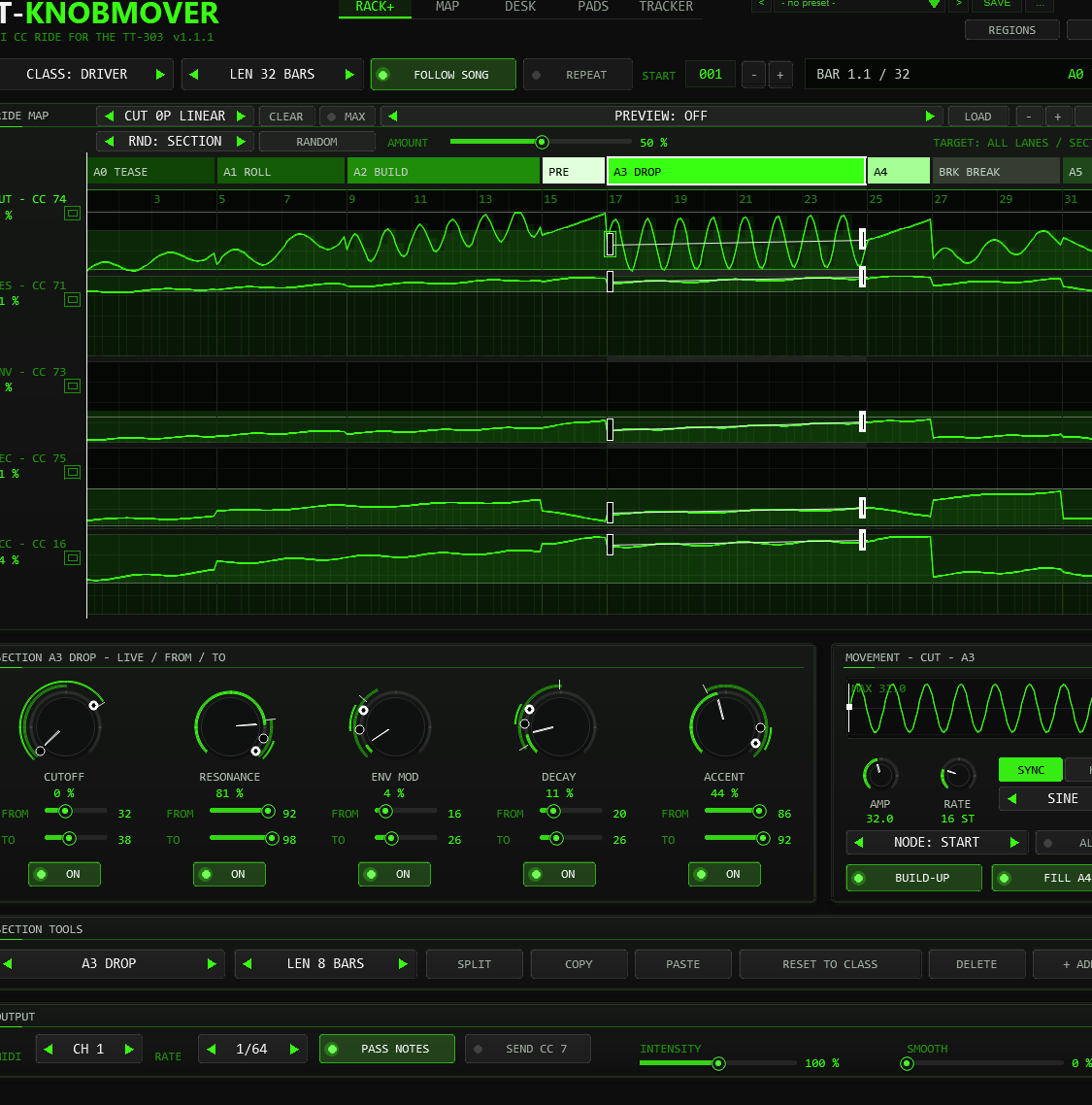Decrease output rate from 1/64
The height and width of the screenshot is (1105, 1092).
[211, 1049]
